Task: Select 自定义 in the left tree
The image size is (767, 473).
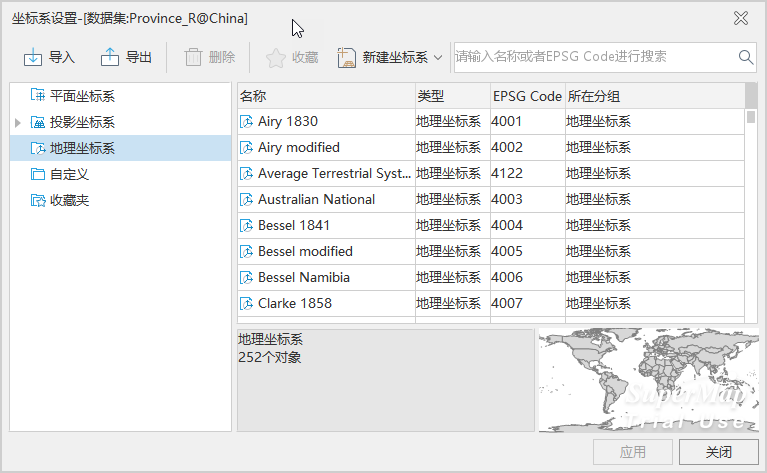Action: pos(70,174)
